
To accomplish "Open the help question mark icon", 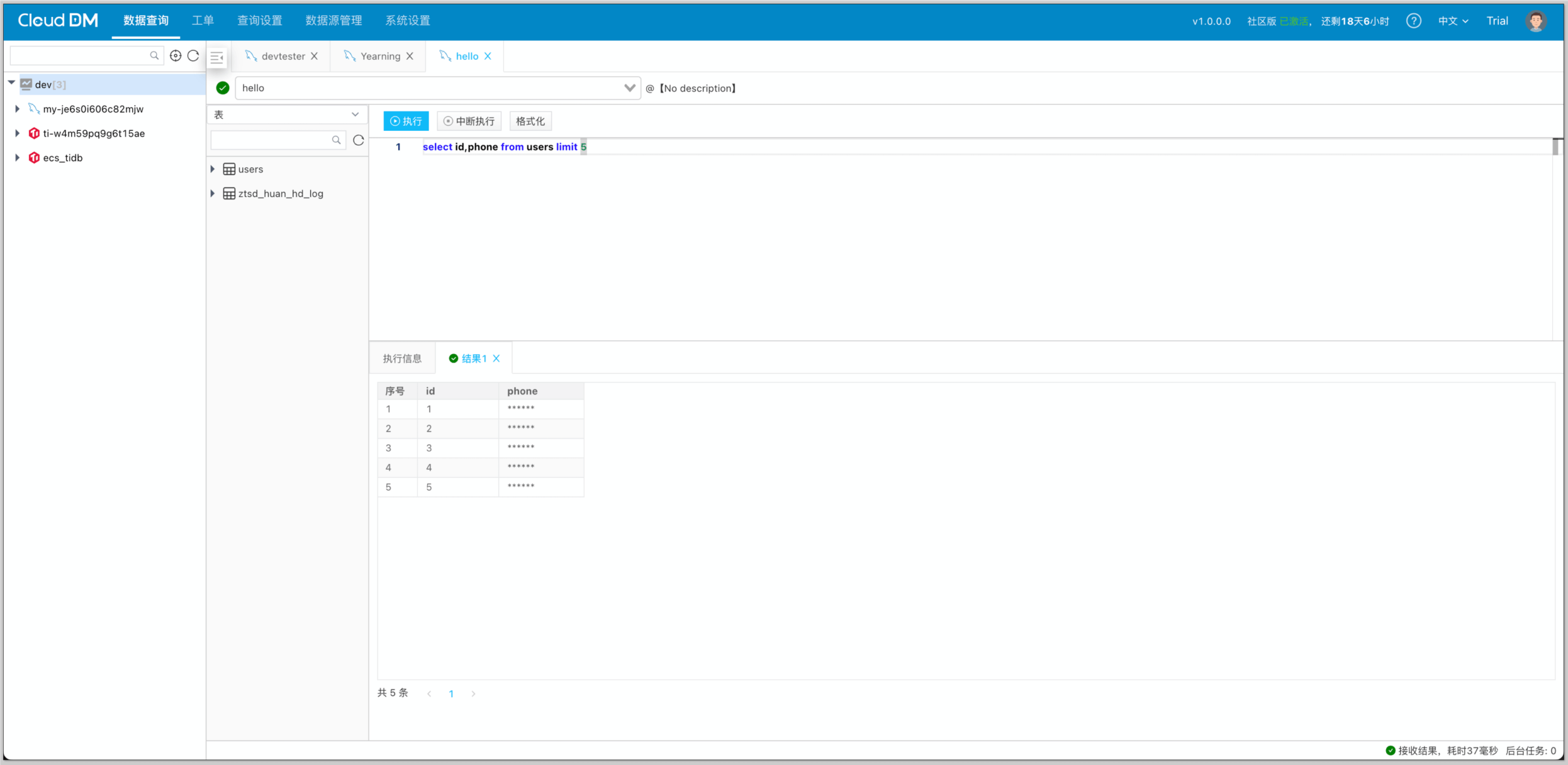I will (1413, 21).
